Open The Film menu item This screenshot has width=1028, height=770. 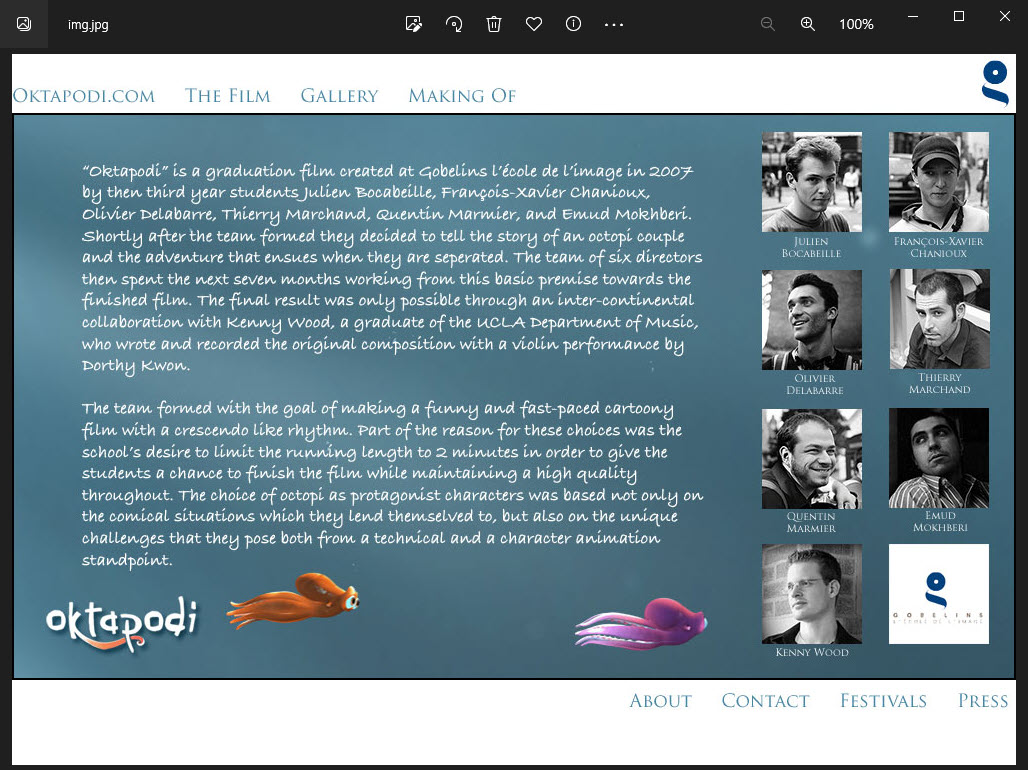[227, 96]
